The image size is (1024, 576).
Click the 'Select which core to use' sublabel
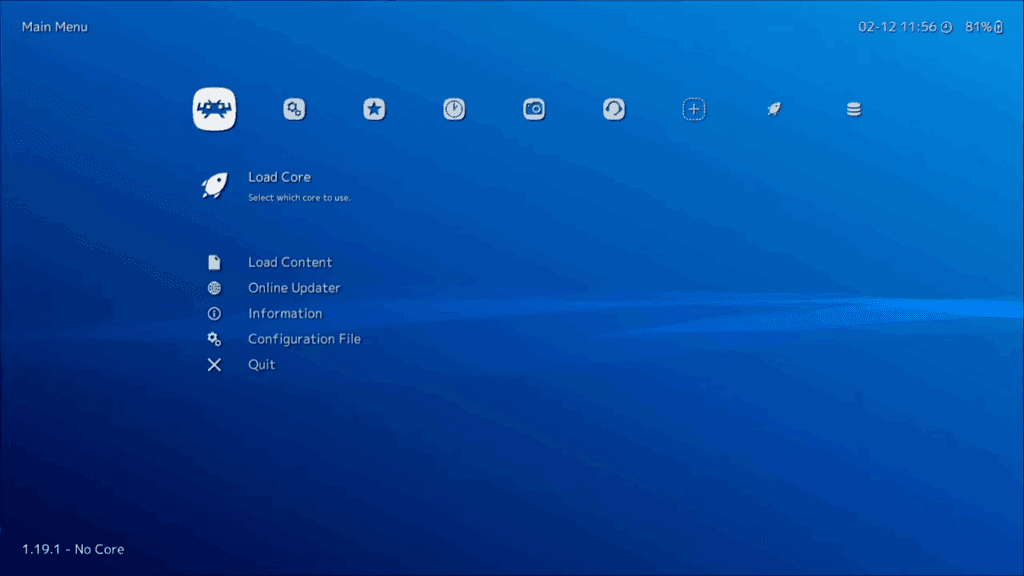[299, 198]
